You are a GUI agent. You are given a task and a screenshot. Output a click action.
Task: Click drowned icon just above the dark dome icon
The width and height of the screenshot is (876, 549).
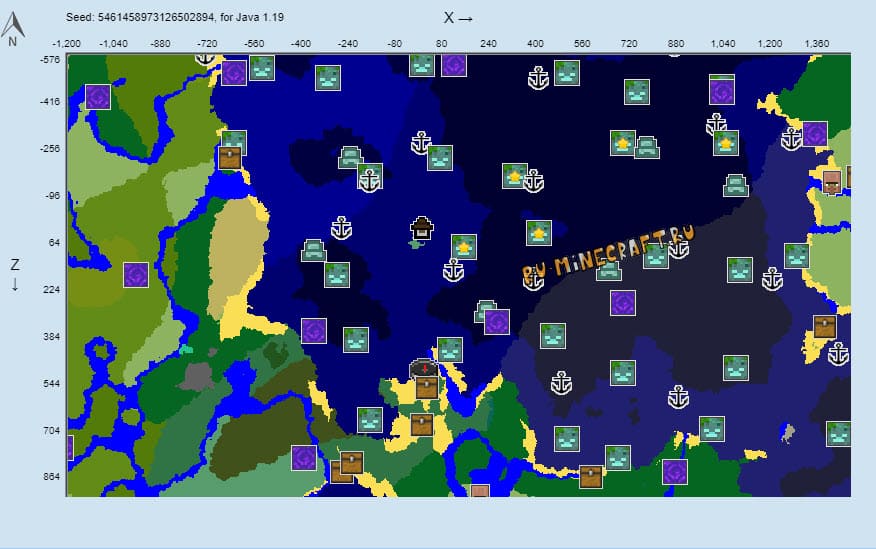pos(450,350)
